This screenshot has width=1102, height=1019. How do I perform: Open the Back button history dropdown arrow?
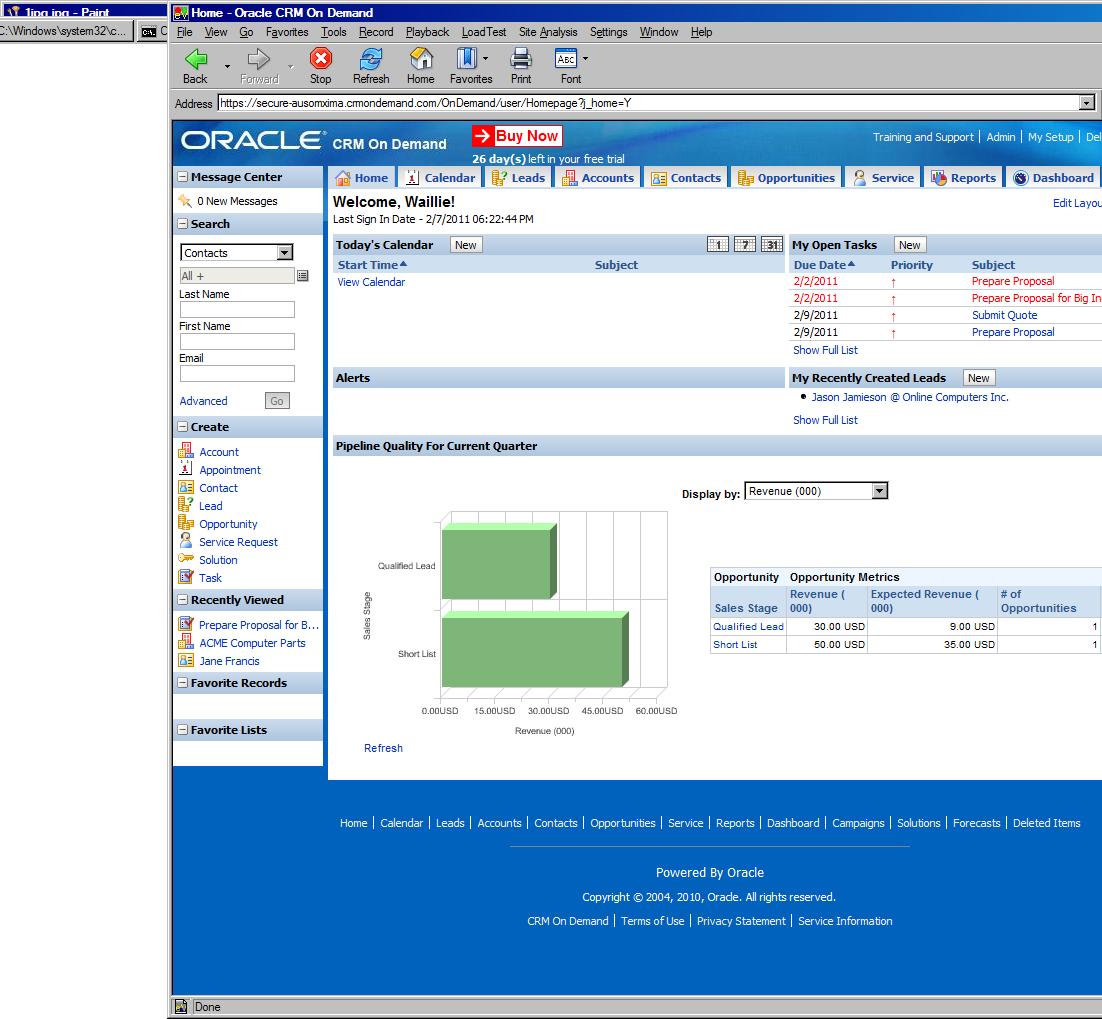click(227, 66)
